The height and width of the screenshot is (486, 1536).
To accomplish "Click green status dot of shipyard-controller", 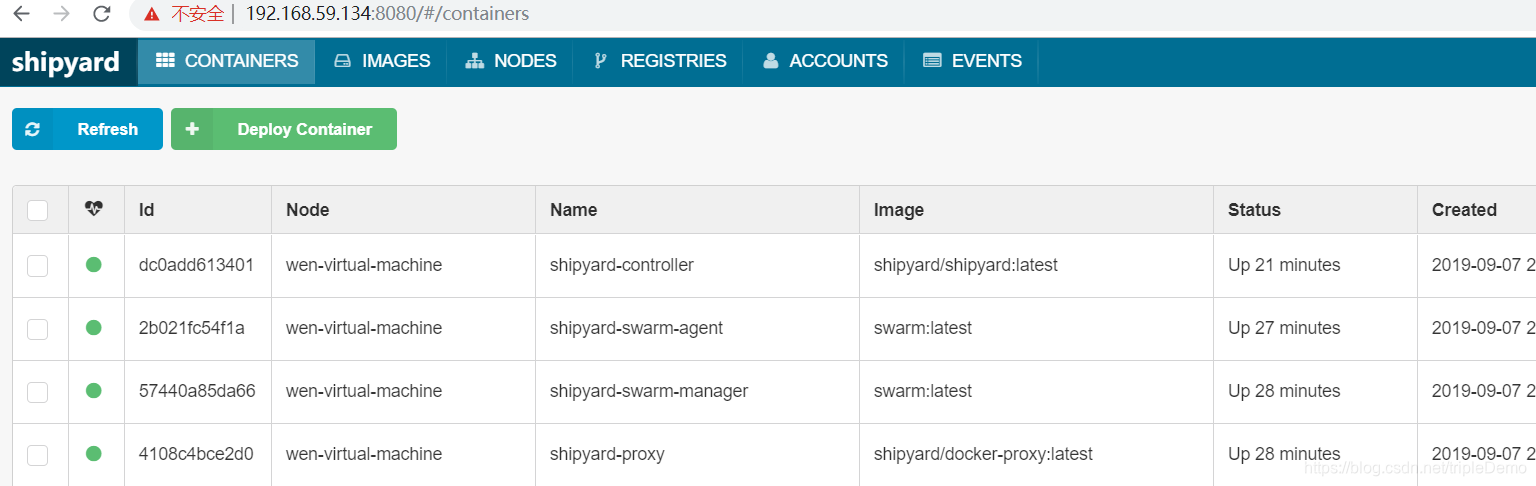I will pyautogui.click(x=94, y=265).
